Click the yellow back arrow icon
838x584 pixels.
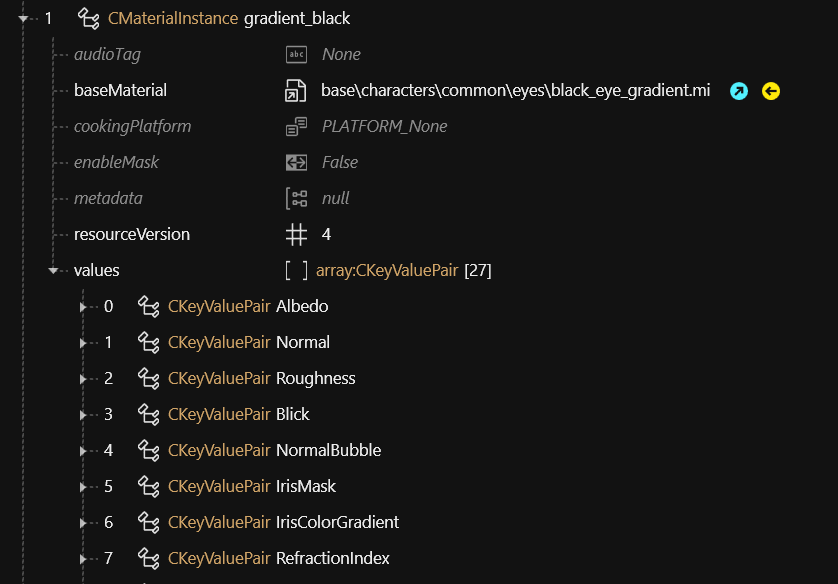[771, 91]
